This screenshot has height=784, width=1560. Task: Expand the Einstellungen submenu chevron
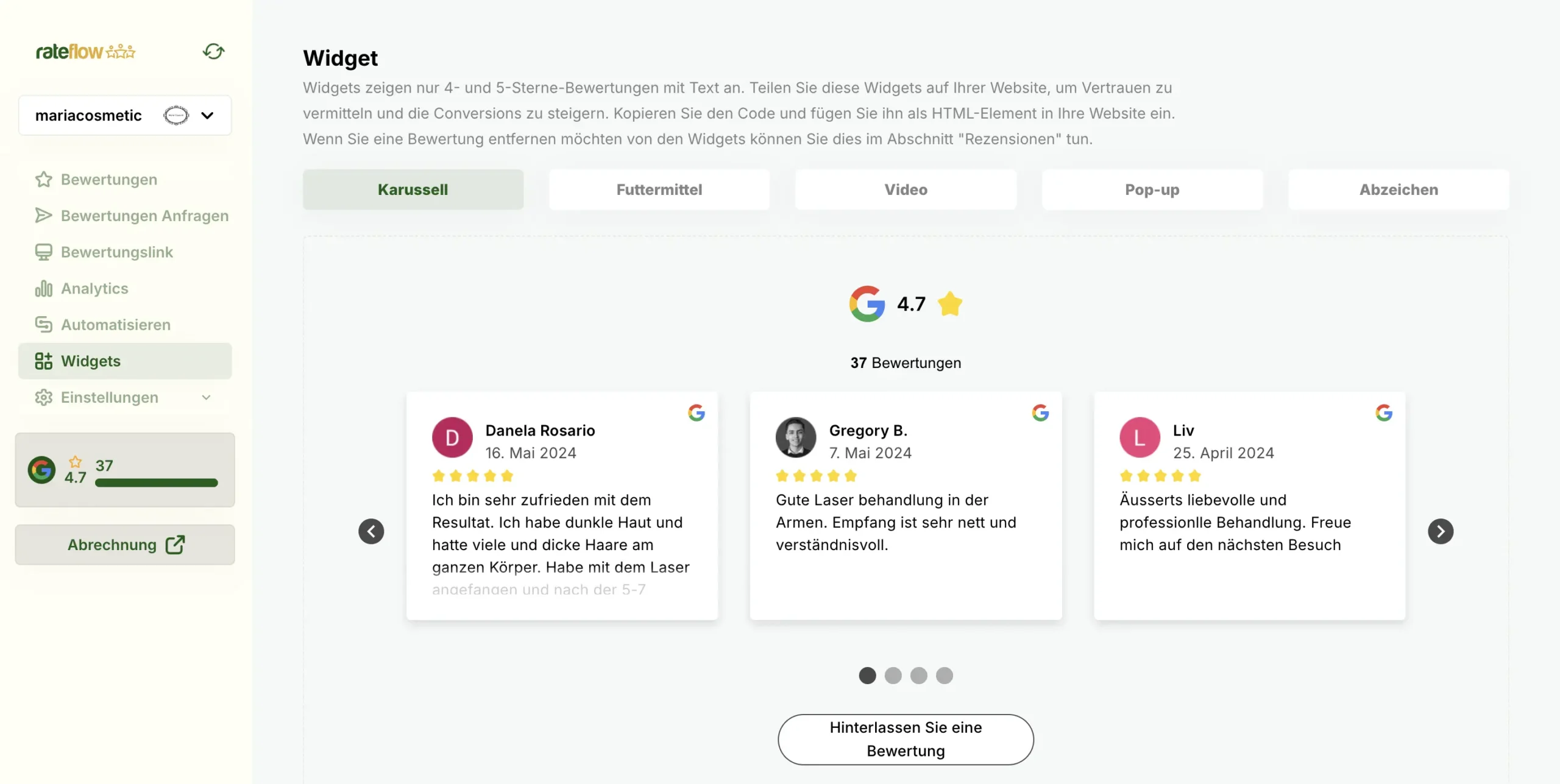[x=206, y=397]
